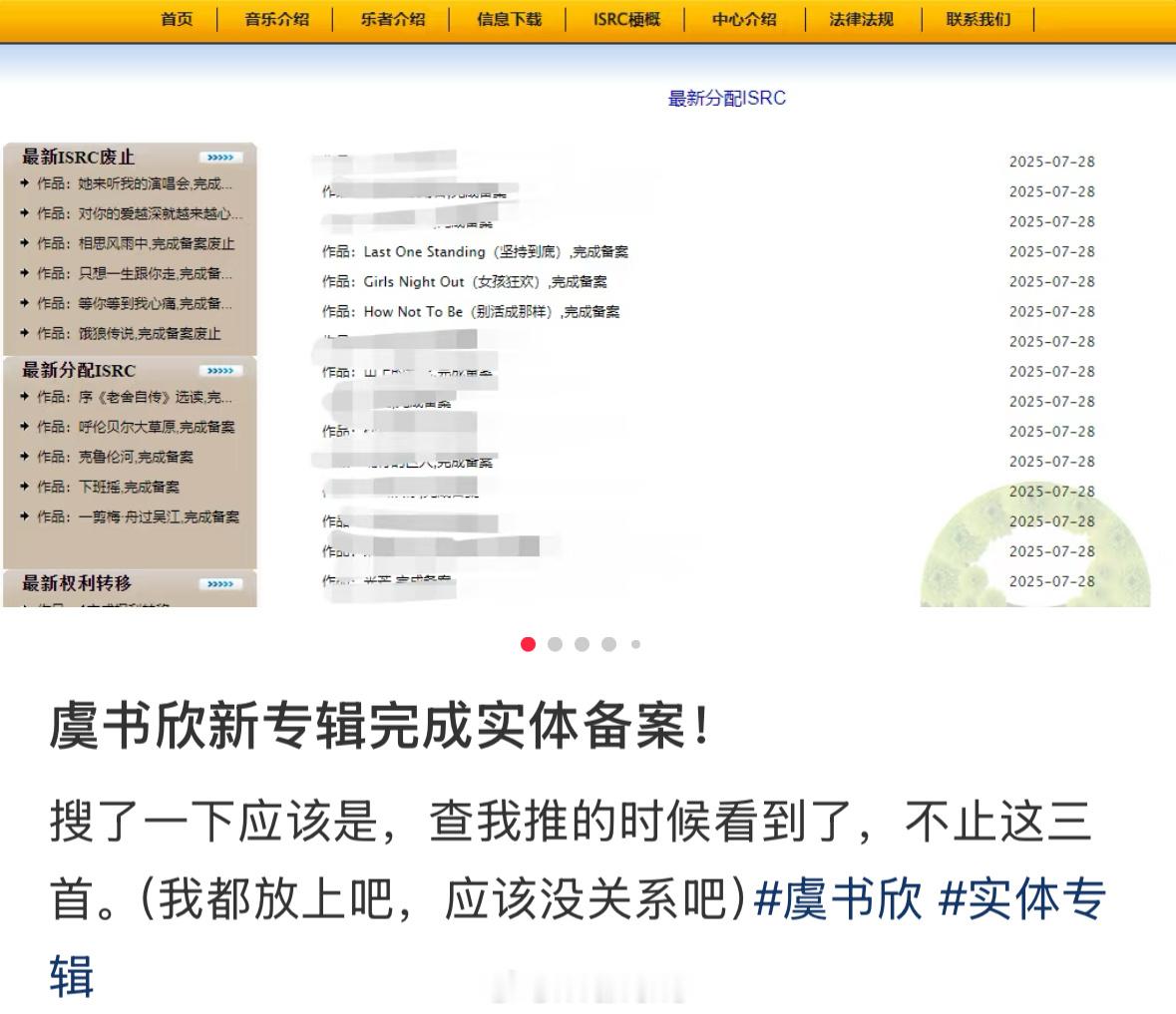Viewport: 1176px width, 1014px height.
Task: Click the #实体专辑 hashtag
Action: (1021, 899)
